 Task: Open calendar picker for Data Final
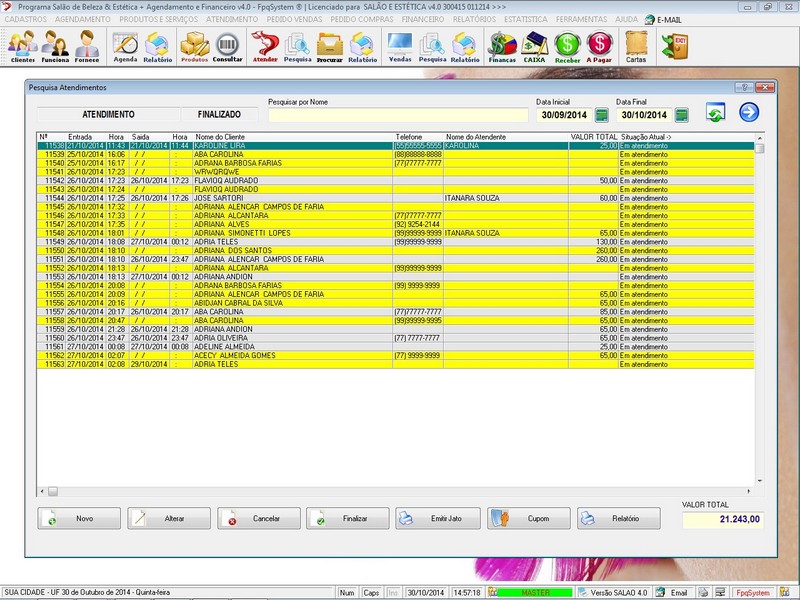click(681, 115)
